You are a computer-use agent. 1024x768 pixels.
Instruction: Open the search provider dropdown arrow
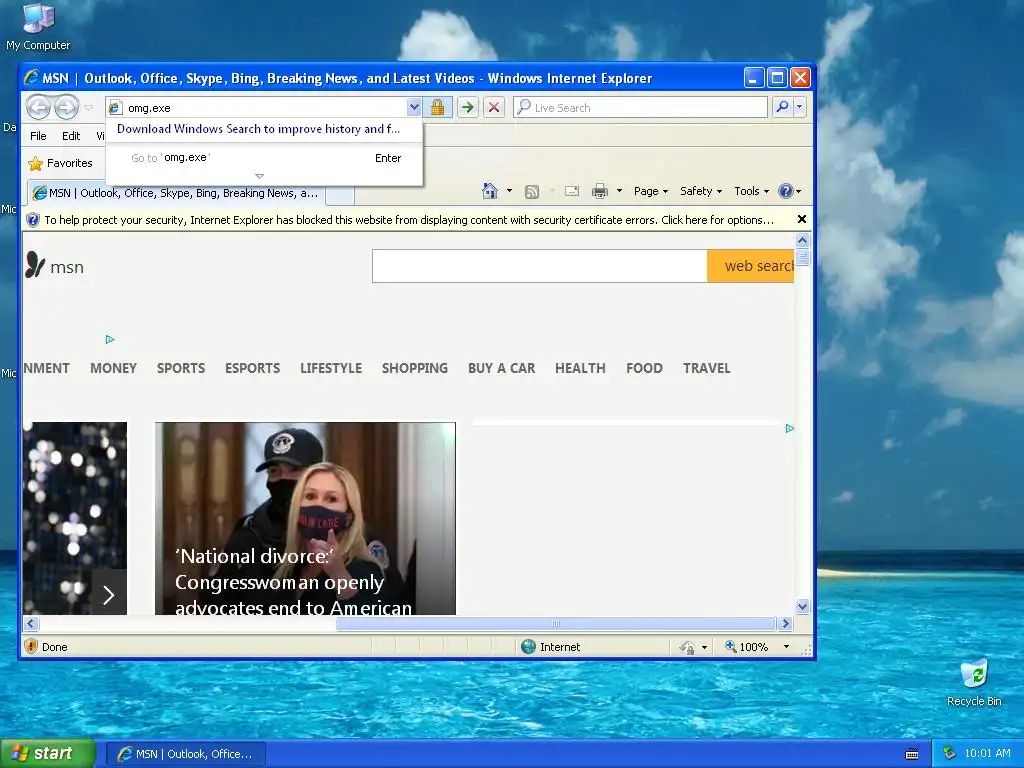(x=799, y=107)
